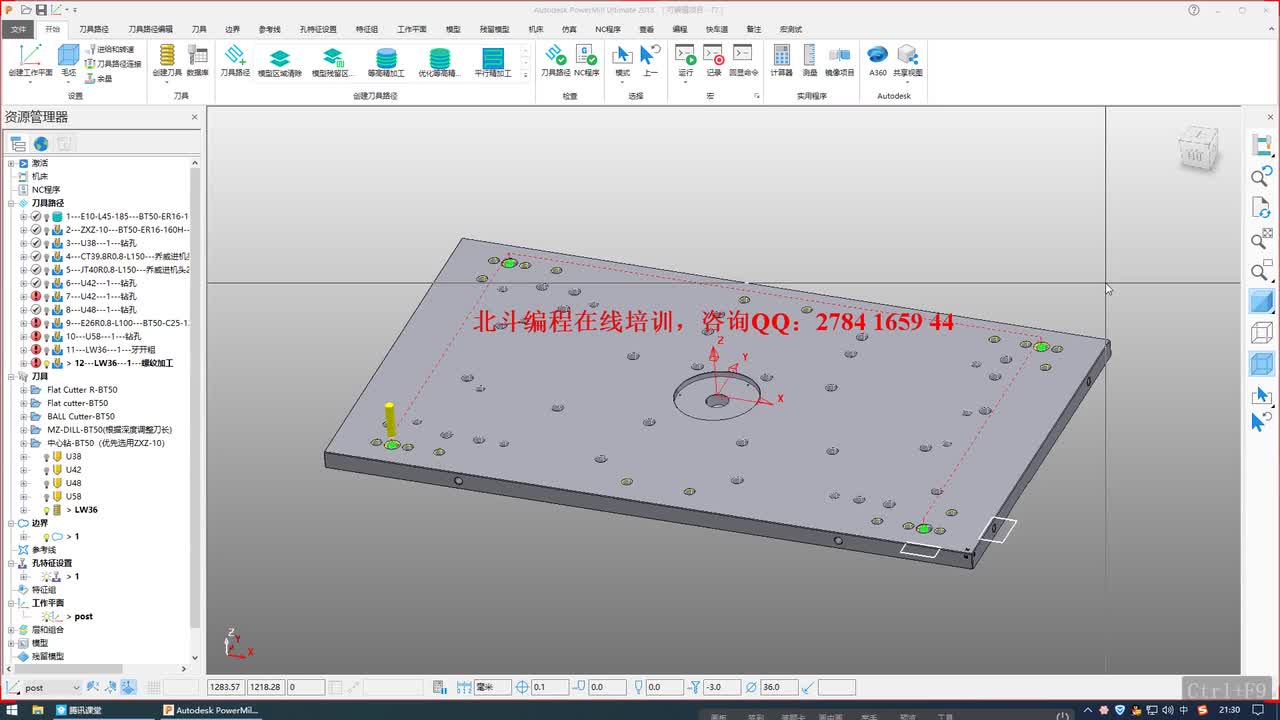Screen dimensions: 1280x720
Task: Click the 镜像项目 icon
Action: (x=839, y=60)
